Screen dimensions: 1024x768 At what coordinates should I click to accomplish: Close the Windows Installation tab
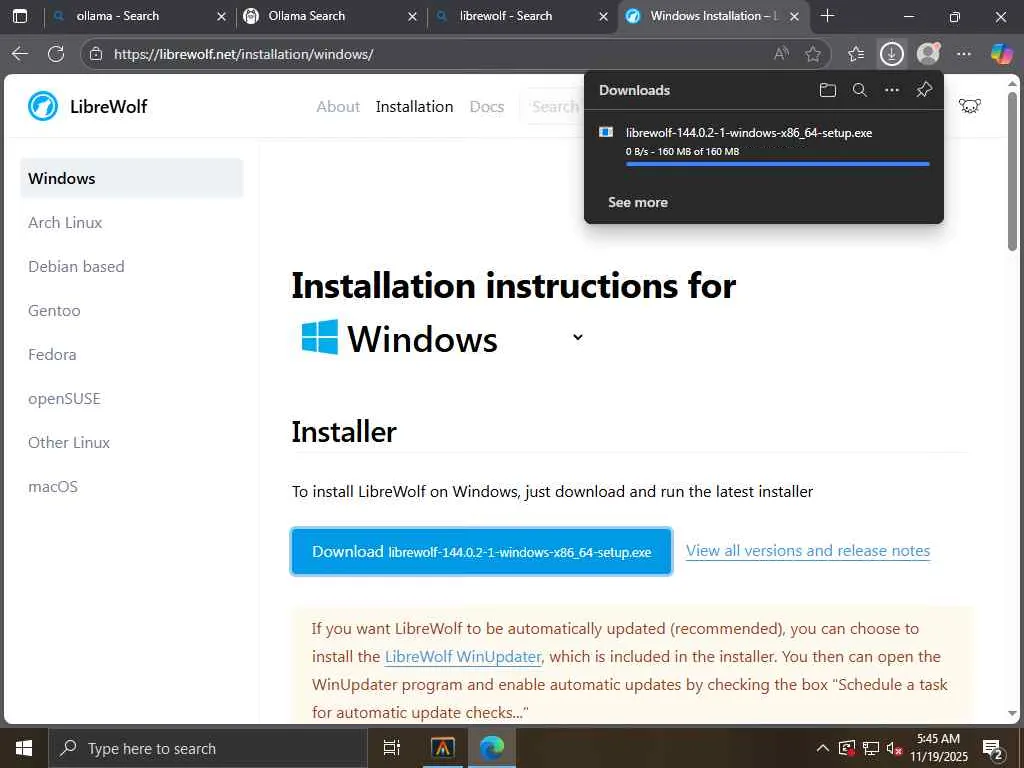794,16
